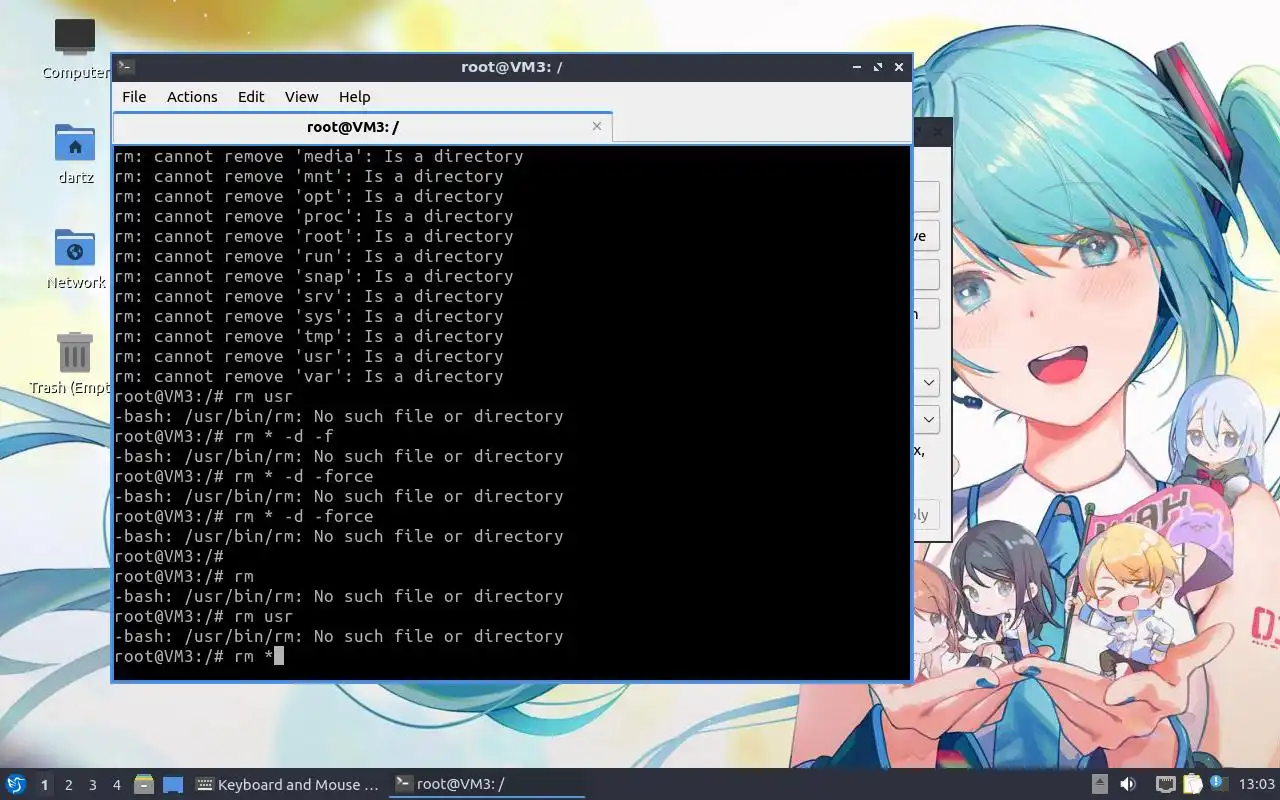
Task: Click the command line 'rm * -d -f'
Action: coord(224,436)
